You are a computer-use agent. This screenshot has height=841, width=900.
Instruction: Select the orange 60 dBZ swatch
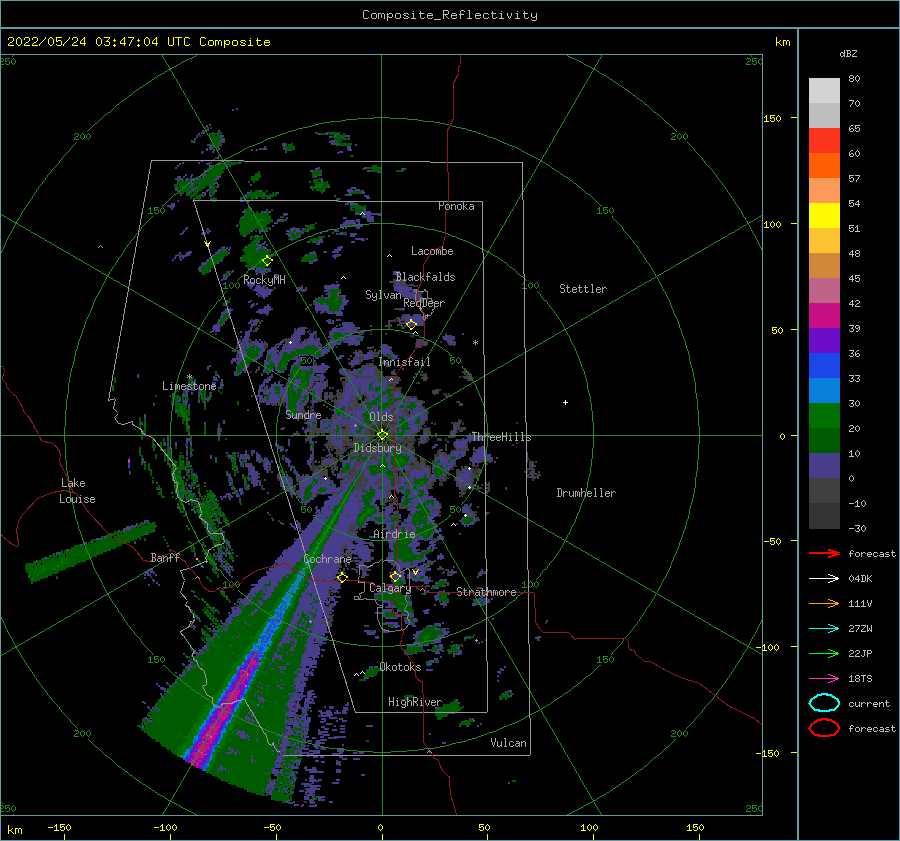click(x=824, y=165)
